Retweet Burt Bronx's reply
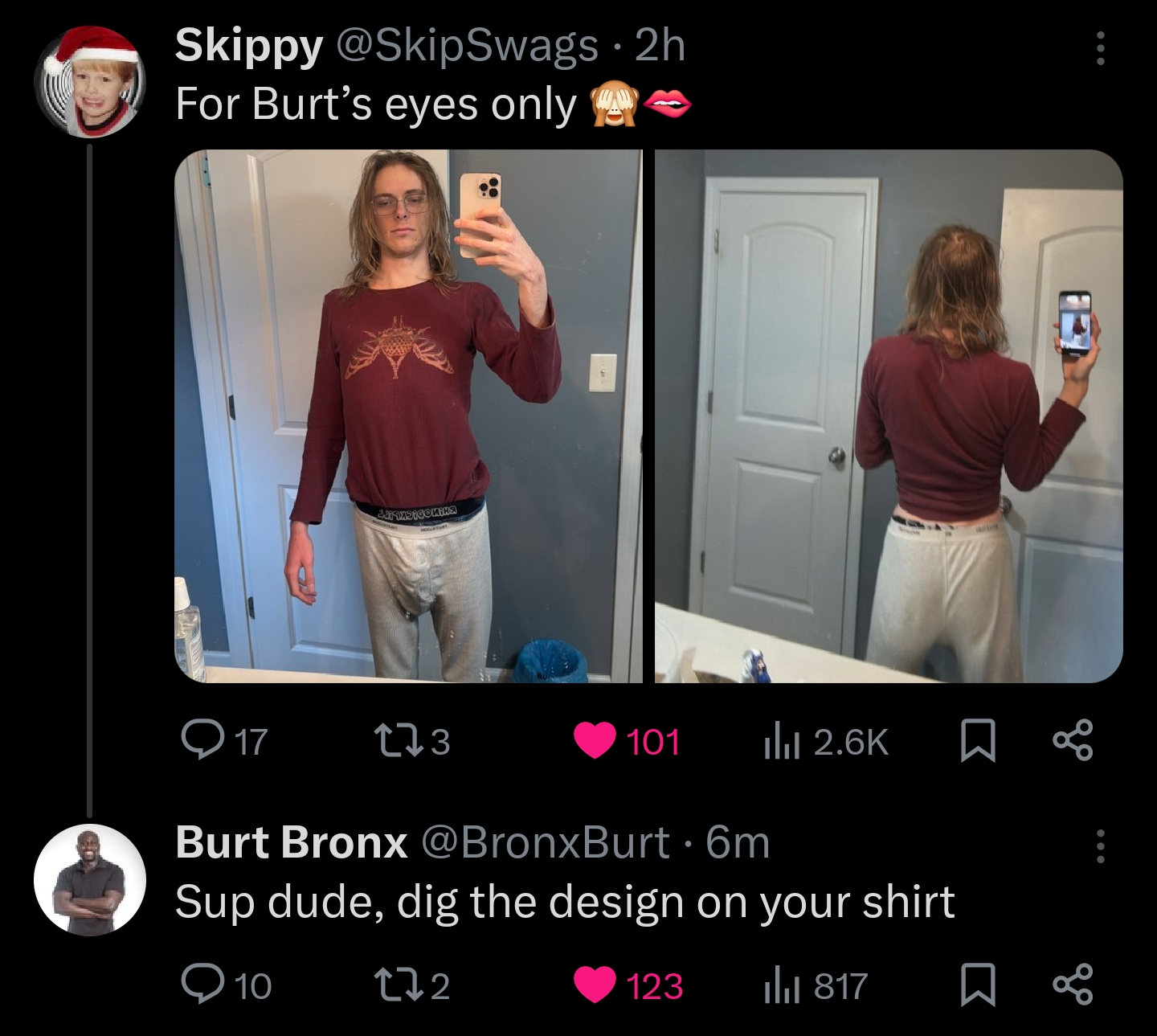 coord(412,985)
